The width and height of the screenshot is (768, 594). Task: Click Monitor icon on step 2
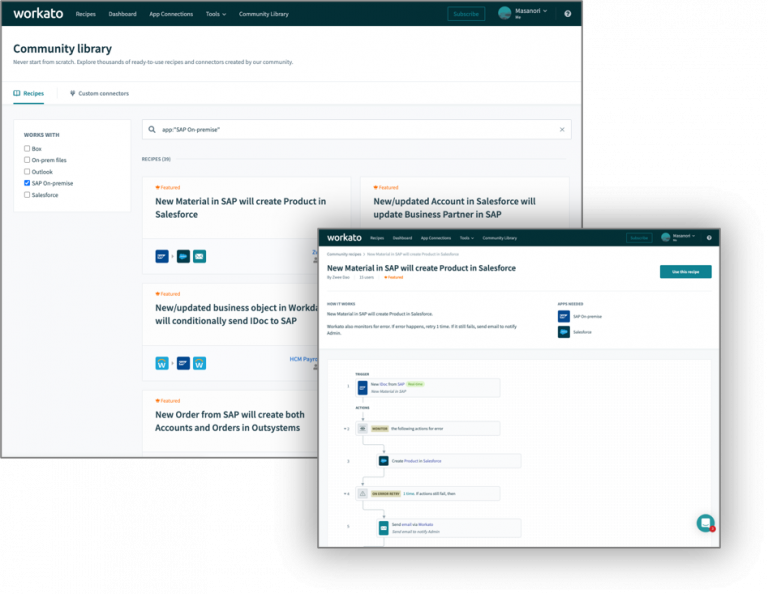point(362,428)
